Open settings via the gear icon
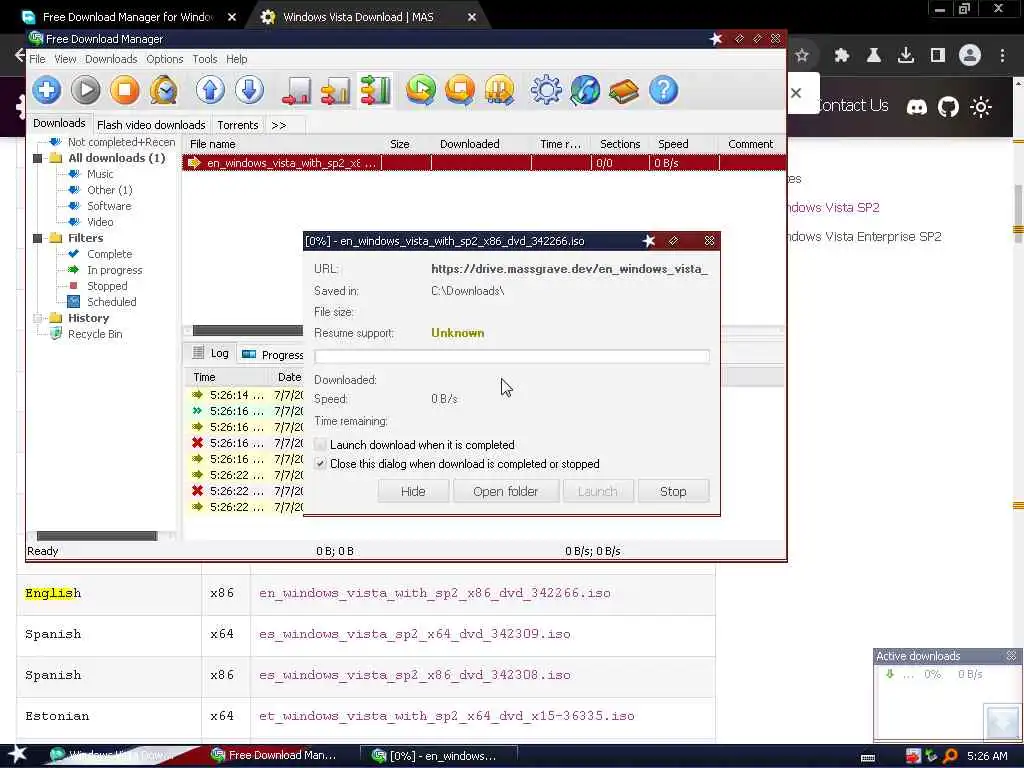The height and width of the screenshot is (768, 1024). [546, 89]
